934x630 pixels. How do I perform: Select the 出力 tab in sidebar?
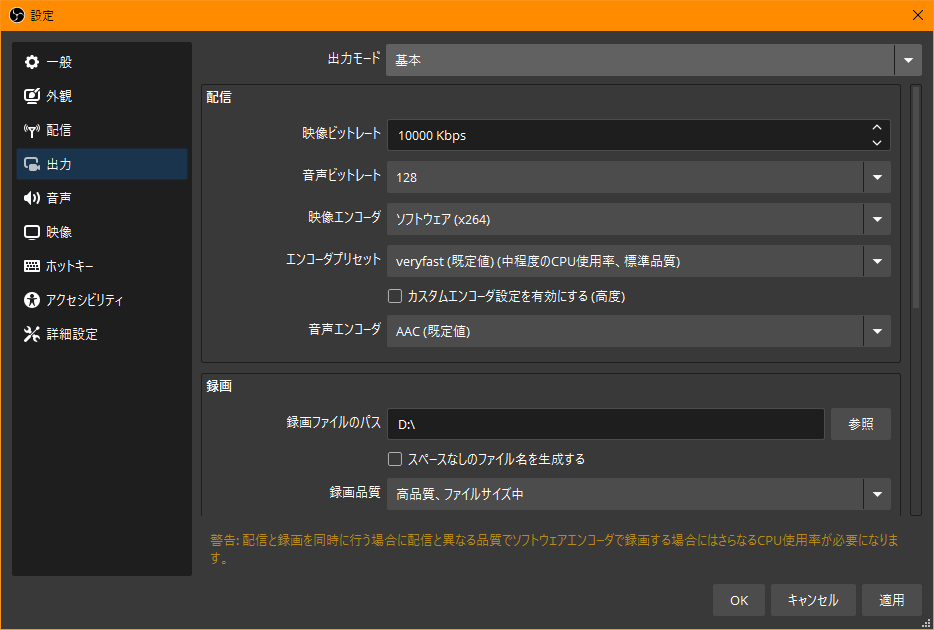(x=101, y=165)
